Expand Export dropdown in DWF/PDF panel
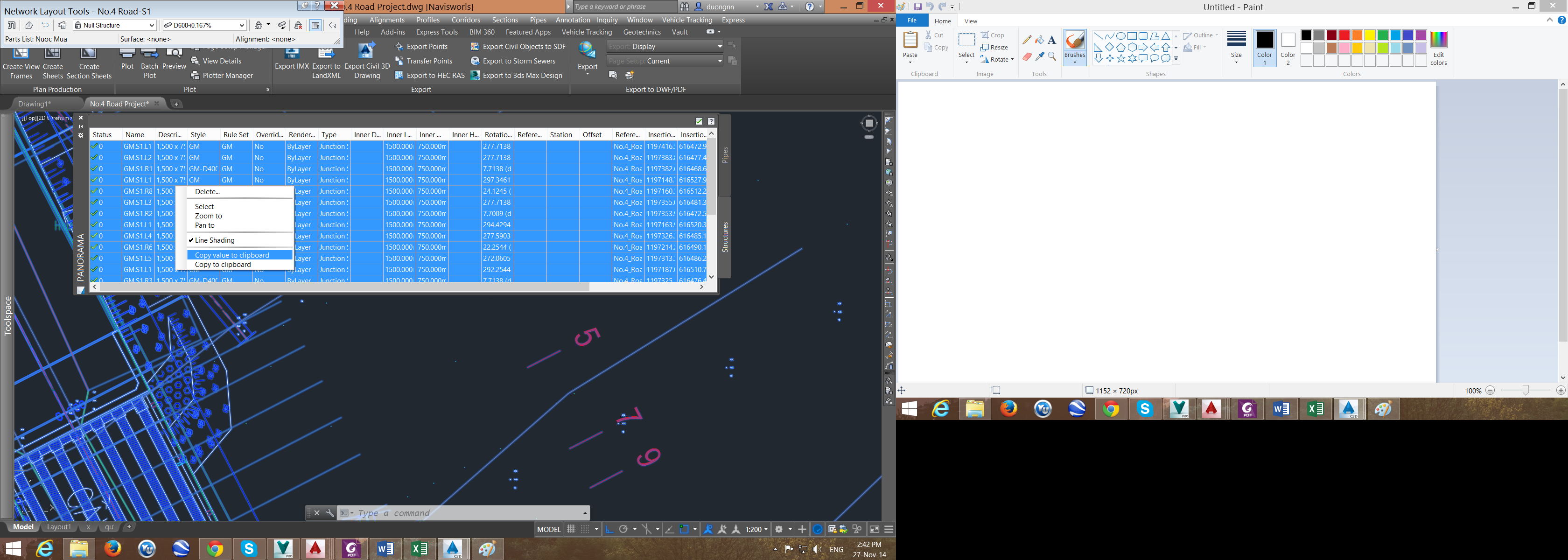Viewport: 1568px width, 560px height. click(x=588, y=74)
